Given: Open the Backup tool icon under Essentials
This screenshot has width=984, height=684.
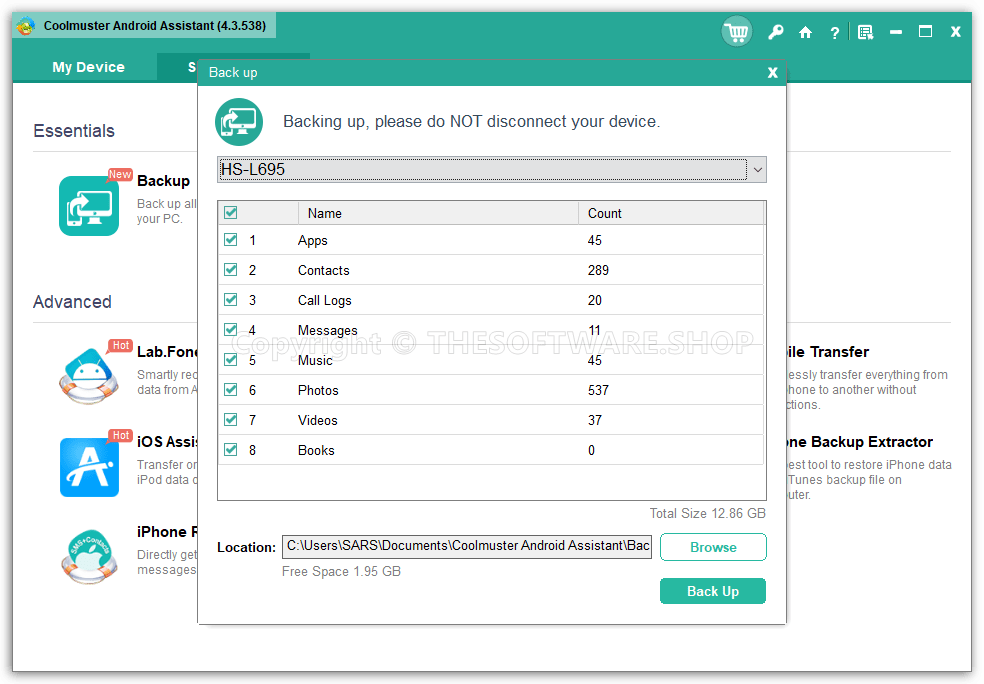Looking at the screenshot, I should point(89,206).
